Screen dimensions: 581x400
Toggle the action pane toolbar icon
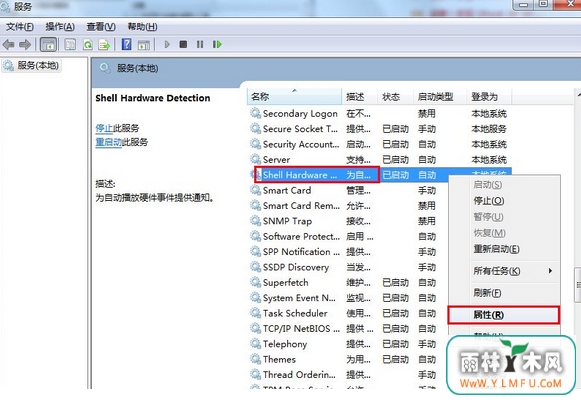[x=144, y=45]
